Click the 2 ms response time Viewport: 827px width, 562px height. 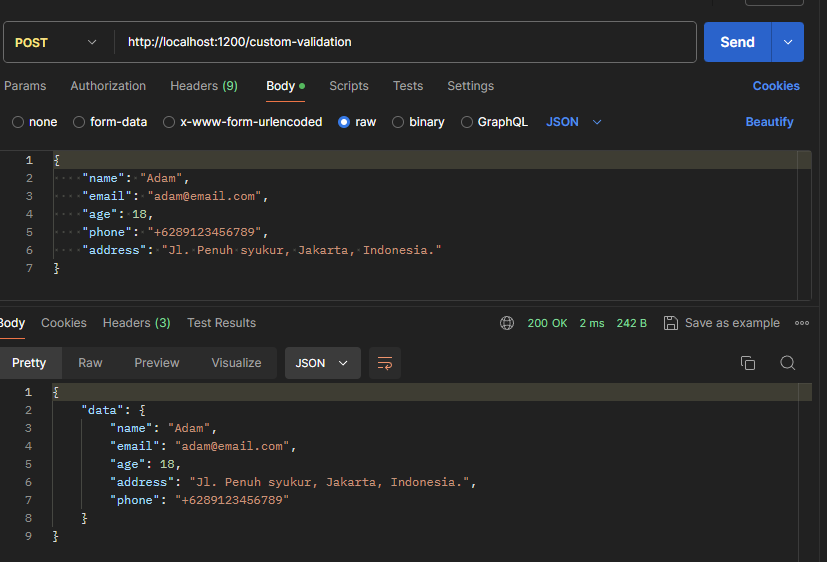[592, 323]
